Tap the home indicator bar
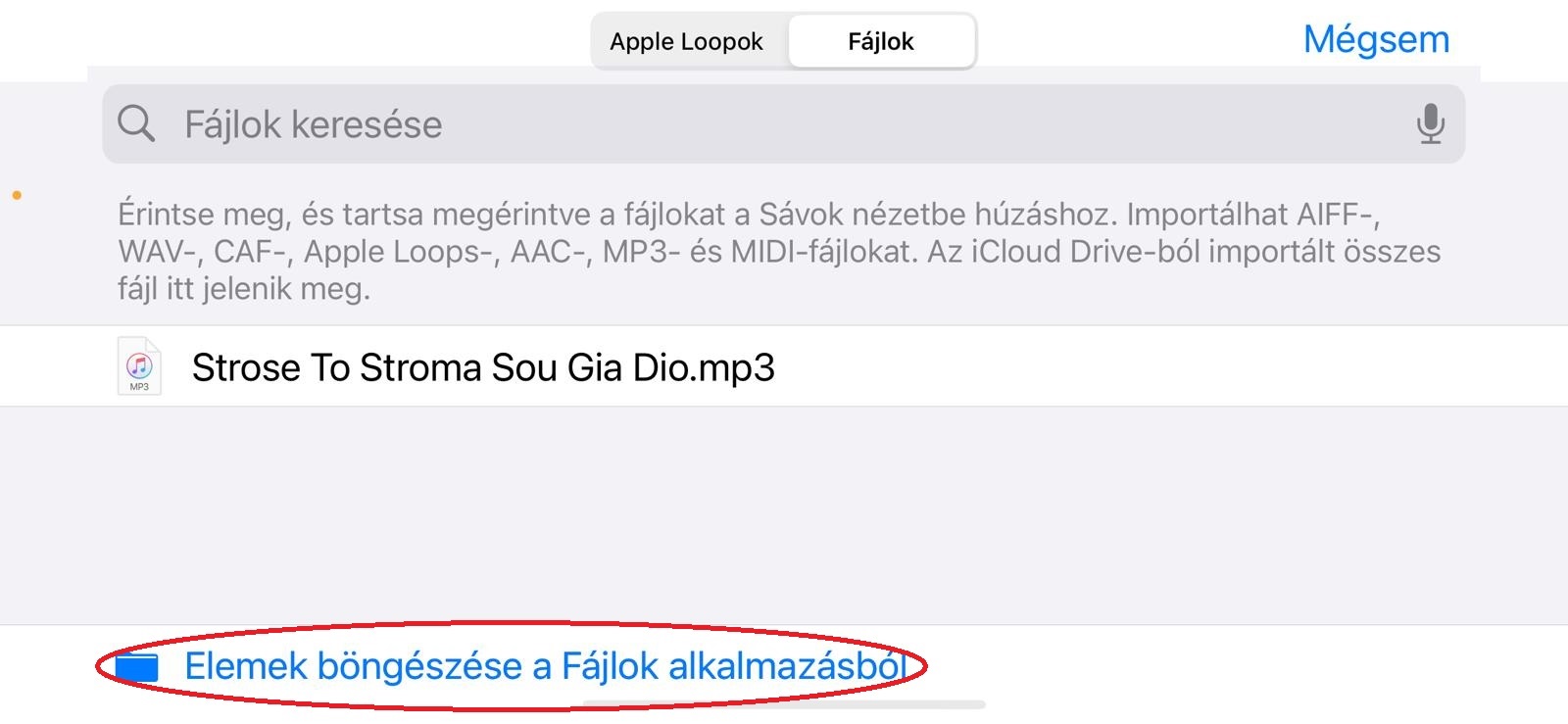Screen dimensions: 1568x724 (784, 704)
